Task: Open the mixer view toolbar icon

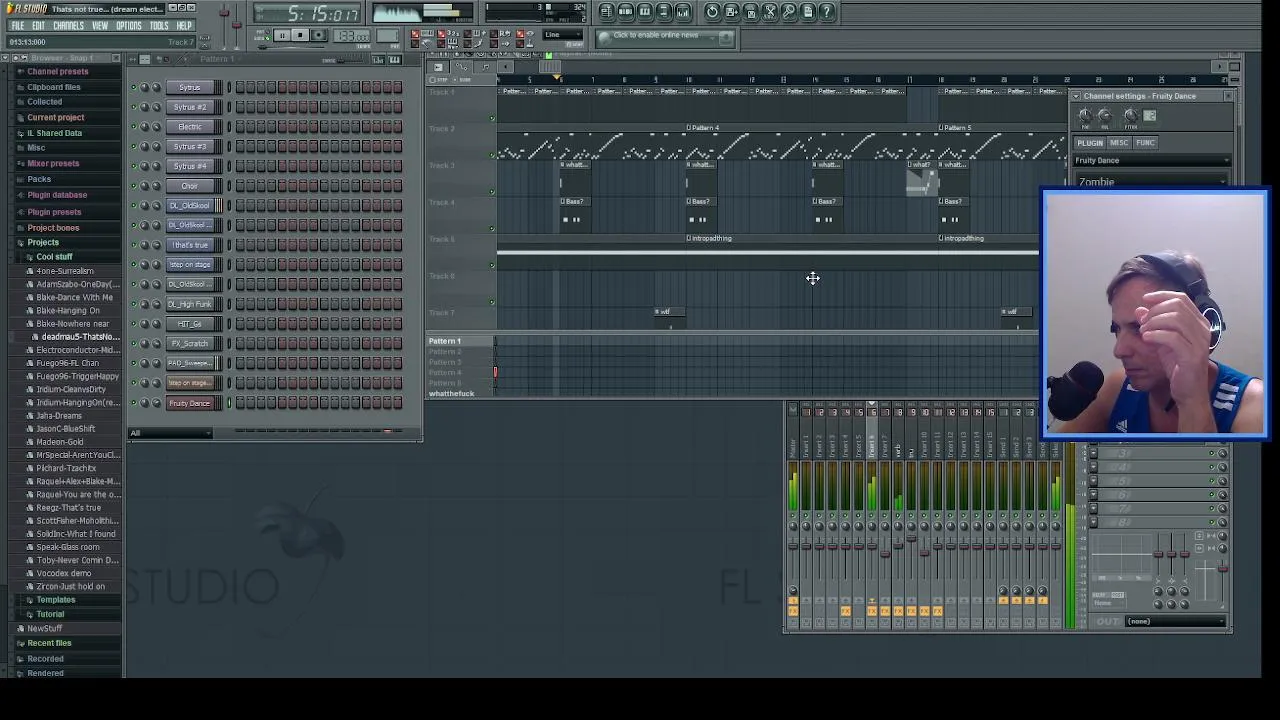Action: [682, 11]
